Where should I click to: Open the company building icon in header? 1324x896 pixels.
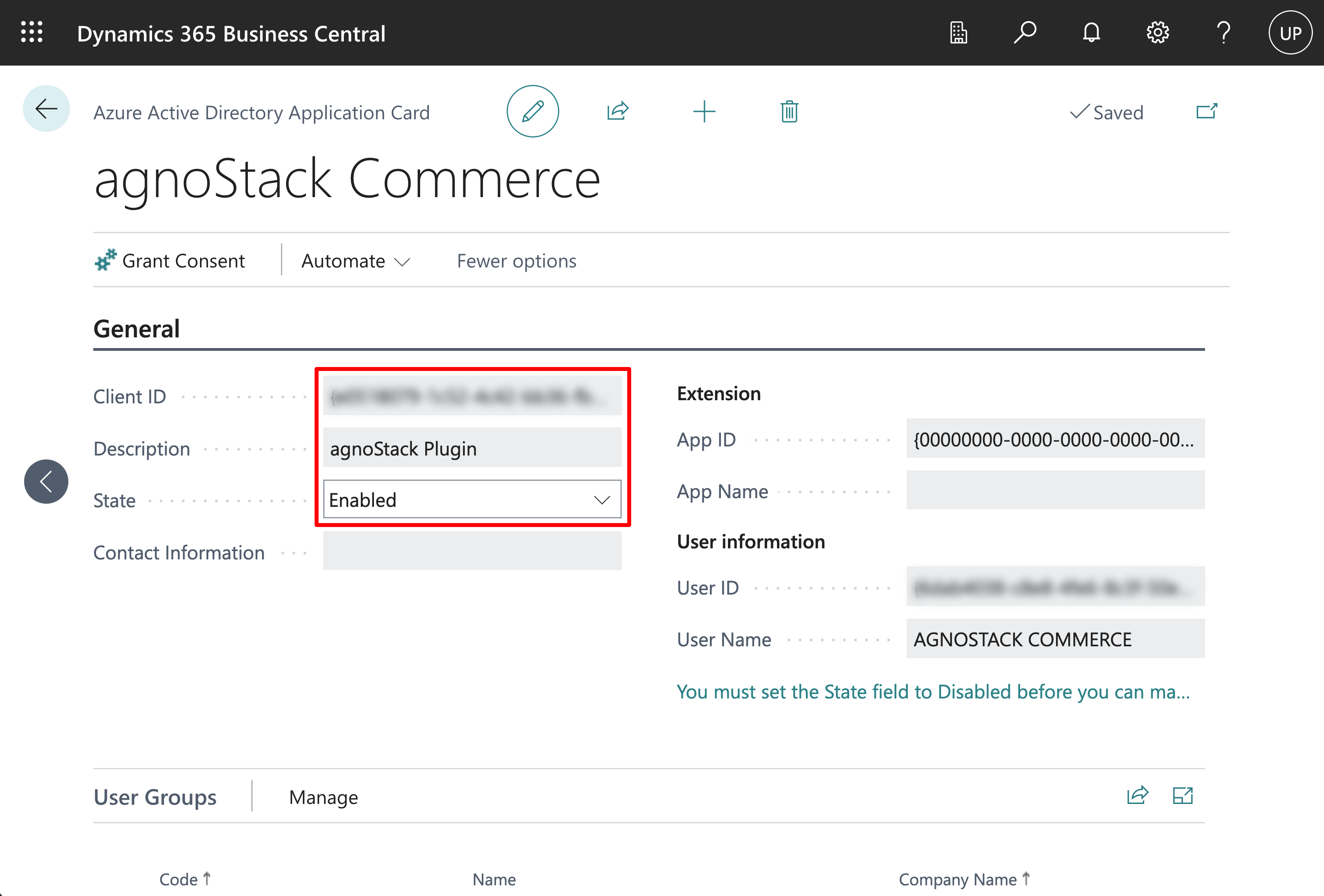point(958,32)
